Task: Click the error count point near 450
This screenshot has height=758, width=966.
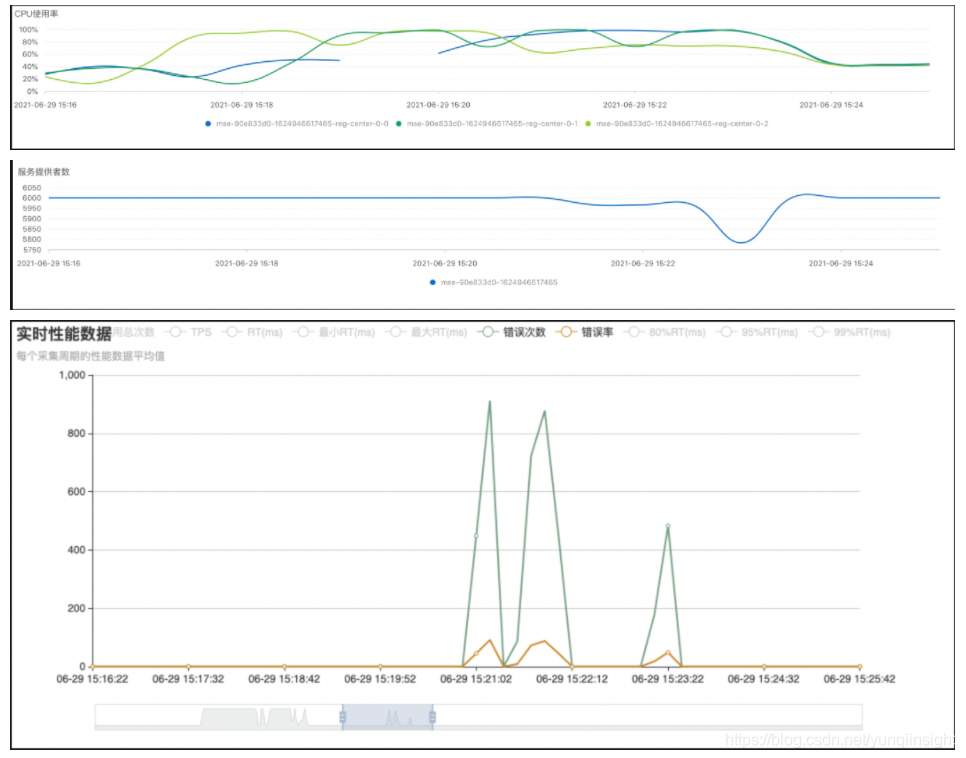Action: point(476,536)
